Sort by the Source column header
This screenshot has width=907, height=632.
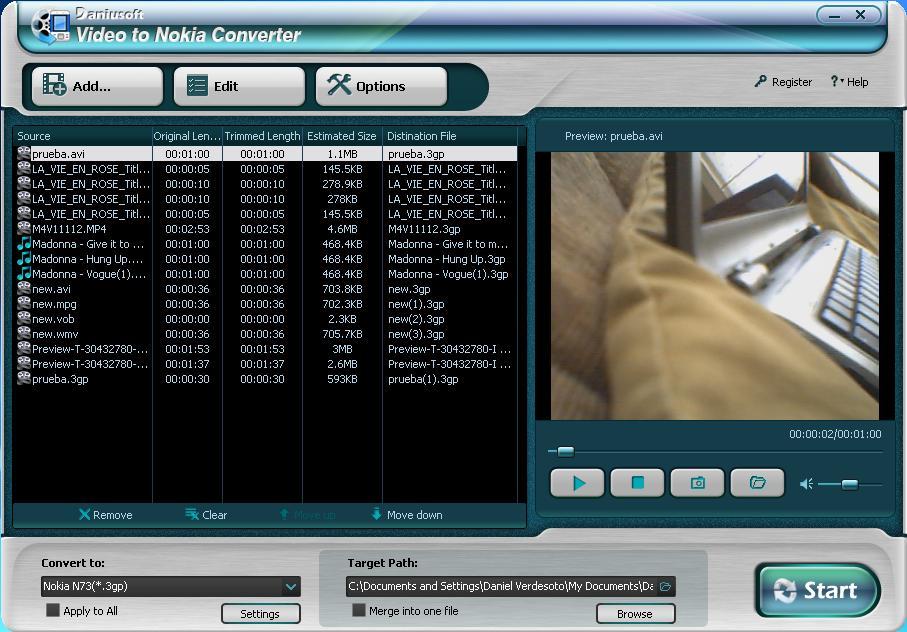point(82,136)
